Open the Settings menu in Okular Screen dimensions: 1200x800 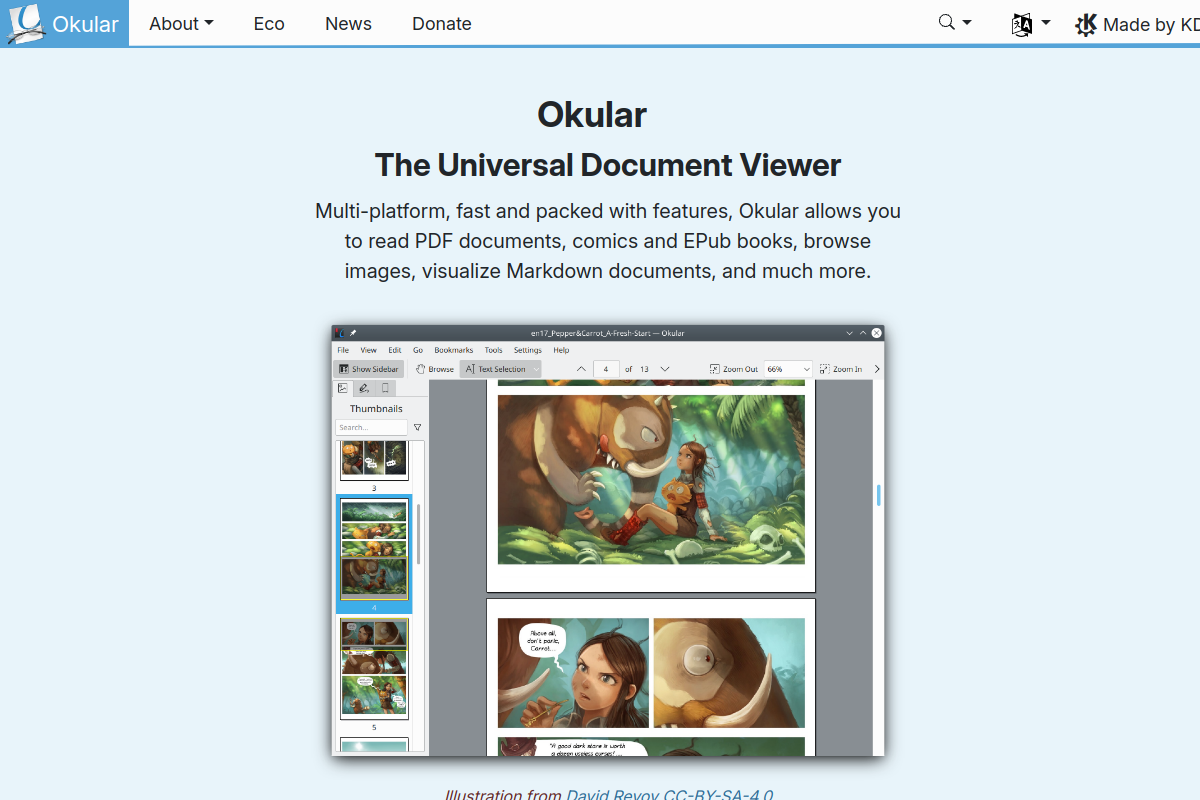[x=528, y=350]
